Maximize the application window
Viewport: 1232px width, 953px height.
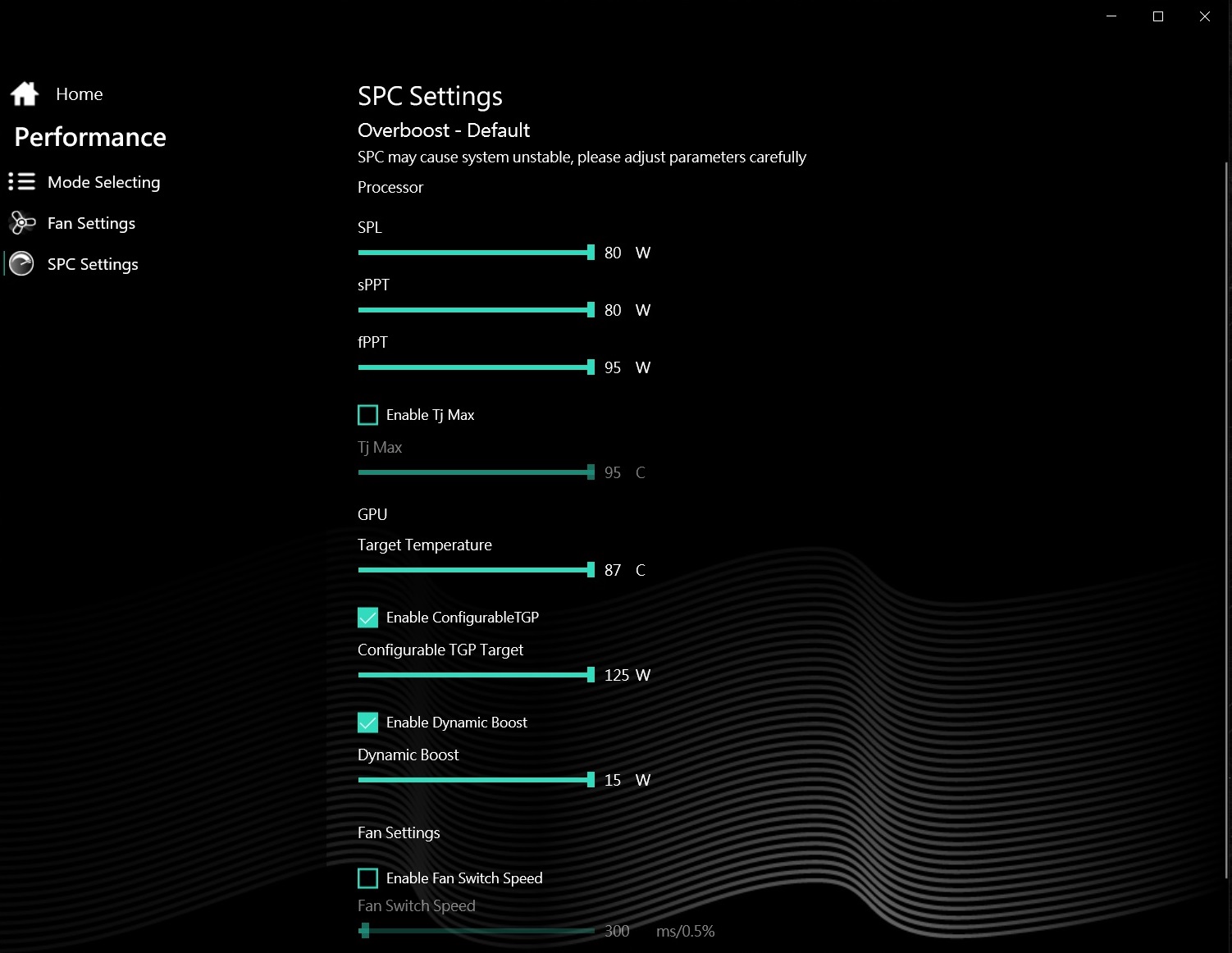tap(1158, 16)
